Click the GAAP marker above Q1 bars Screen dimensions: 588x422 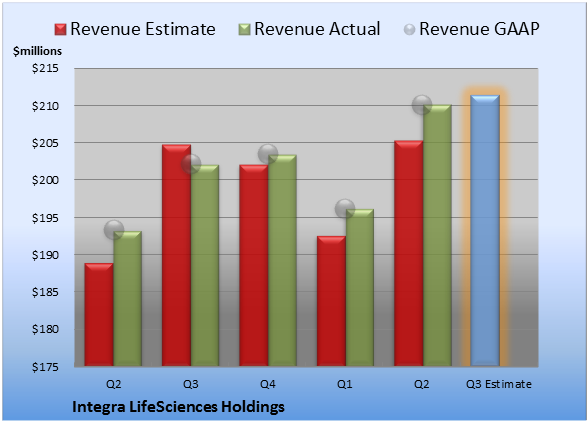point(345,208)
